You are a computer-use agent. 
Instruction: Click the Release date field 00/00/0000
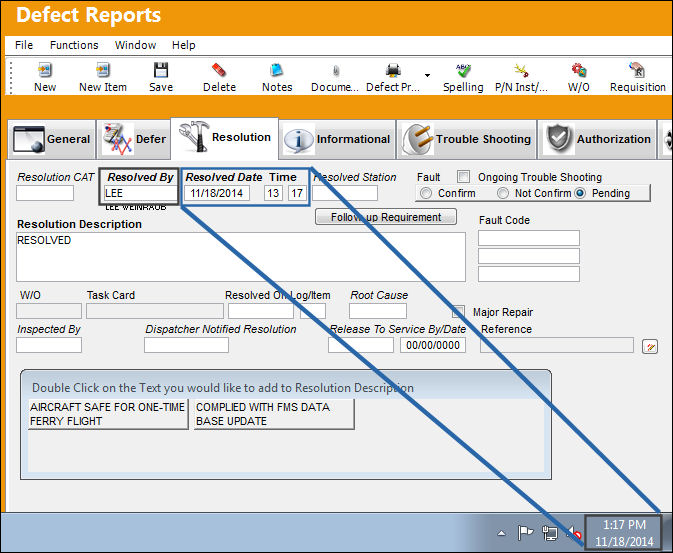[x=433, y=345]
